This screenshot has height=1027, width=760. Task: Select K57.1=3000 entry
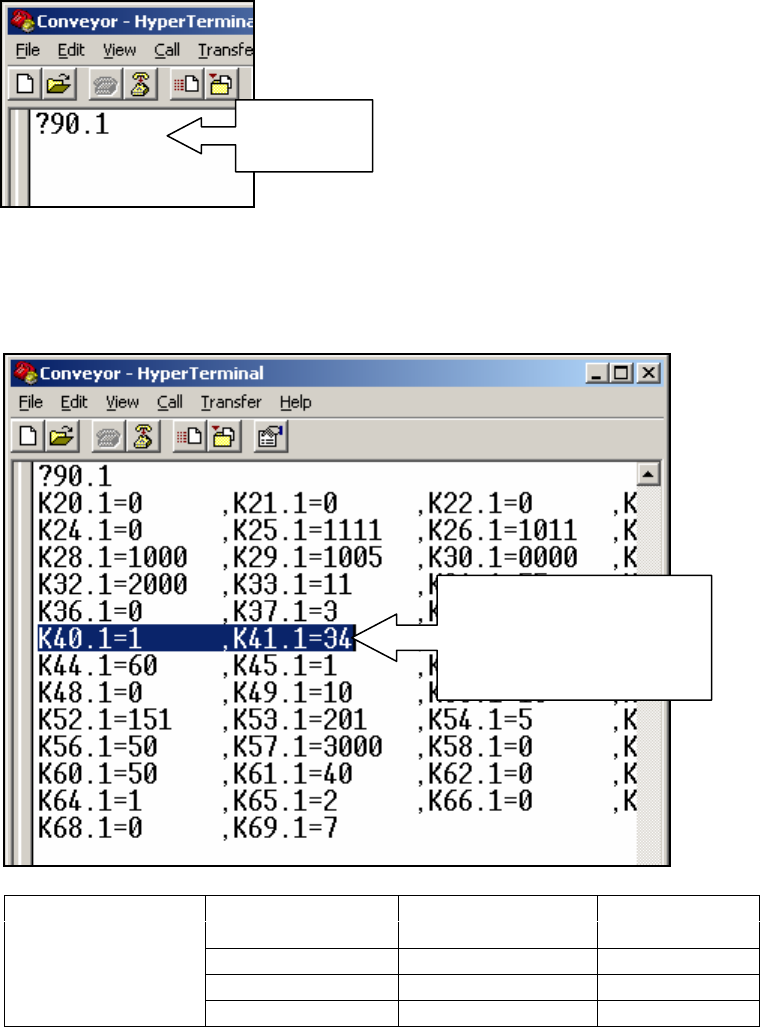click(307, 747)
